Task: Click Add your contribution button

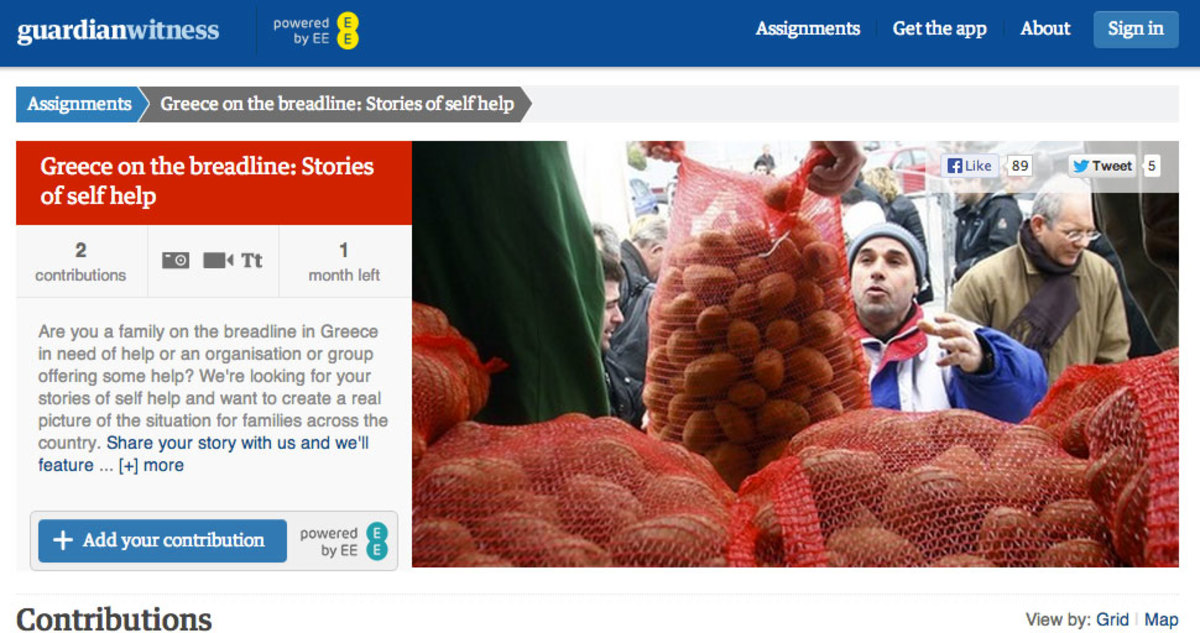Action: pos(163,540)
